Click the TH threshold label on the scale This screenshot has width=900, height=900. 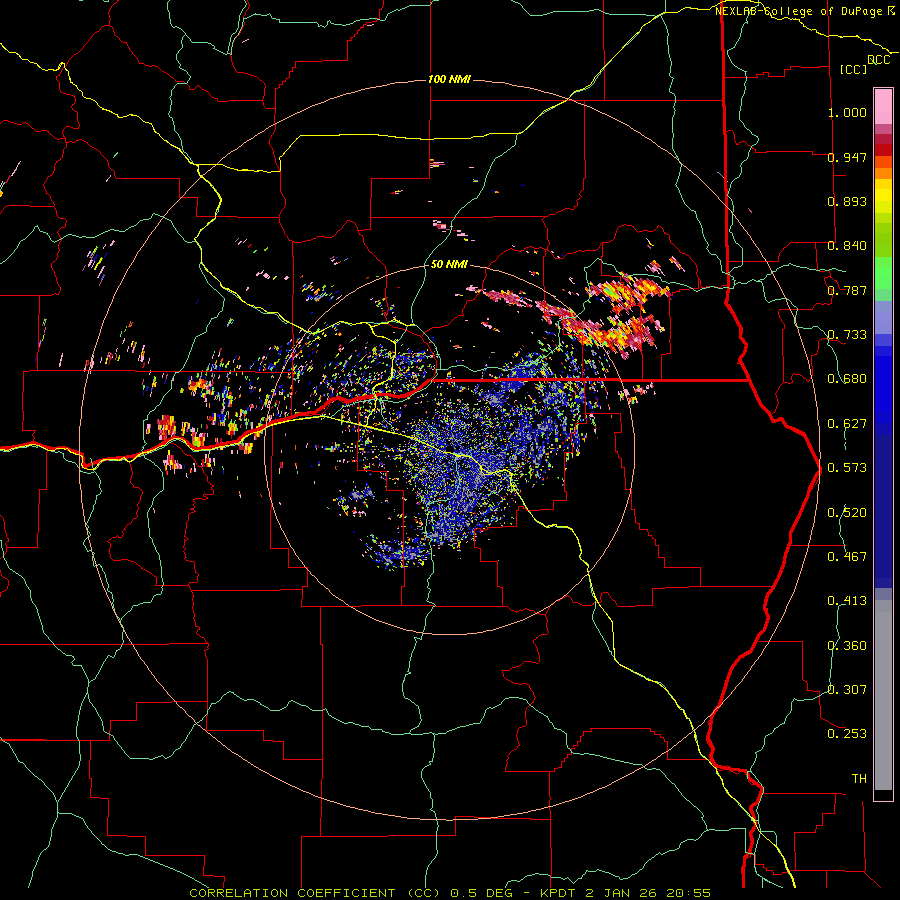click(859, 779)
